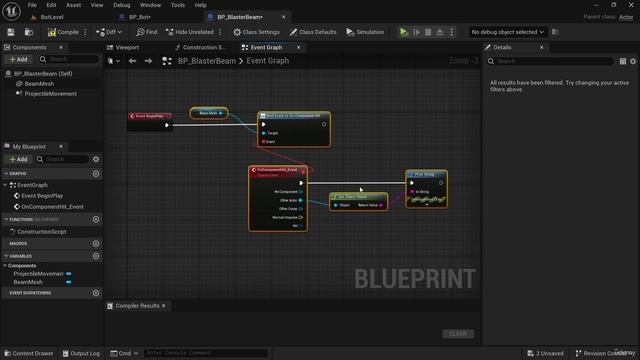Collapse the Components variable category

(x=5, y=265)
